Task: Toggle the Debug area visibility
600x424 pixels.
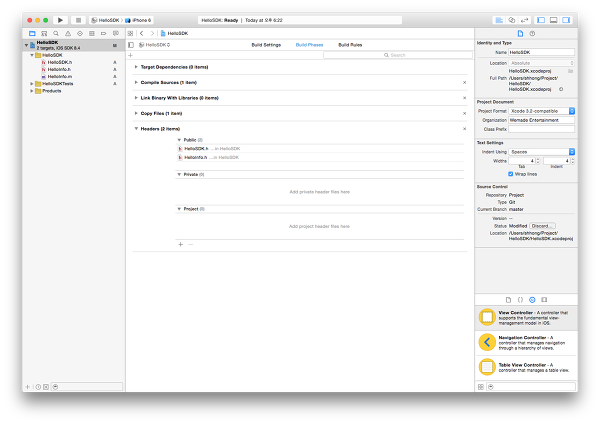Action: click(x=553, y=20)
